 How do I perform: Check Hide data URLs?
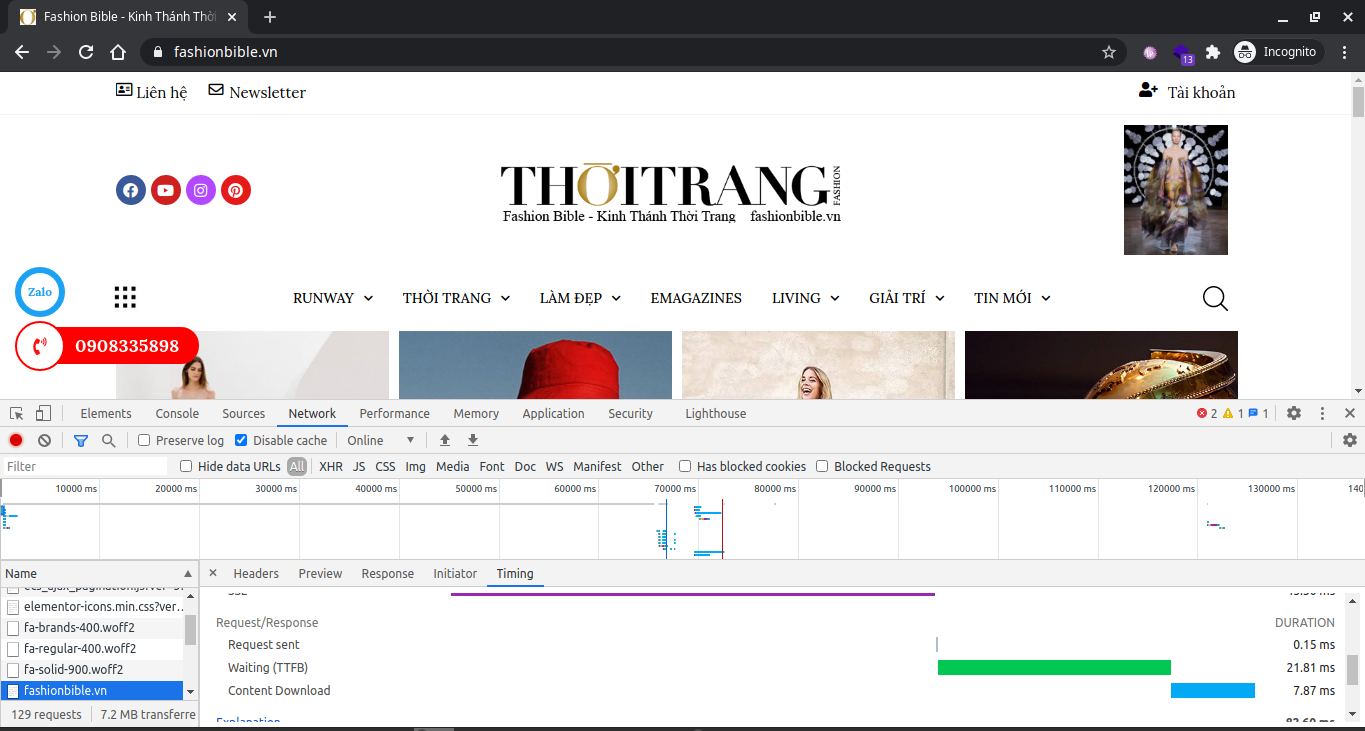pyautogui.click(x=186, y=466)
